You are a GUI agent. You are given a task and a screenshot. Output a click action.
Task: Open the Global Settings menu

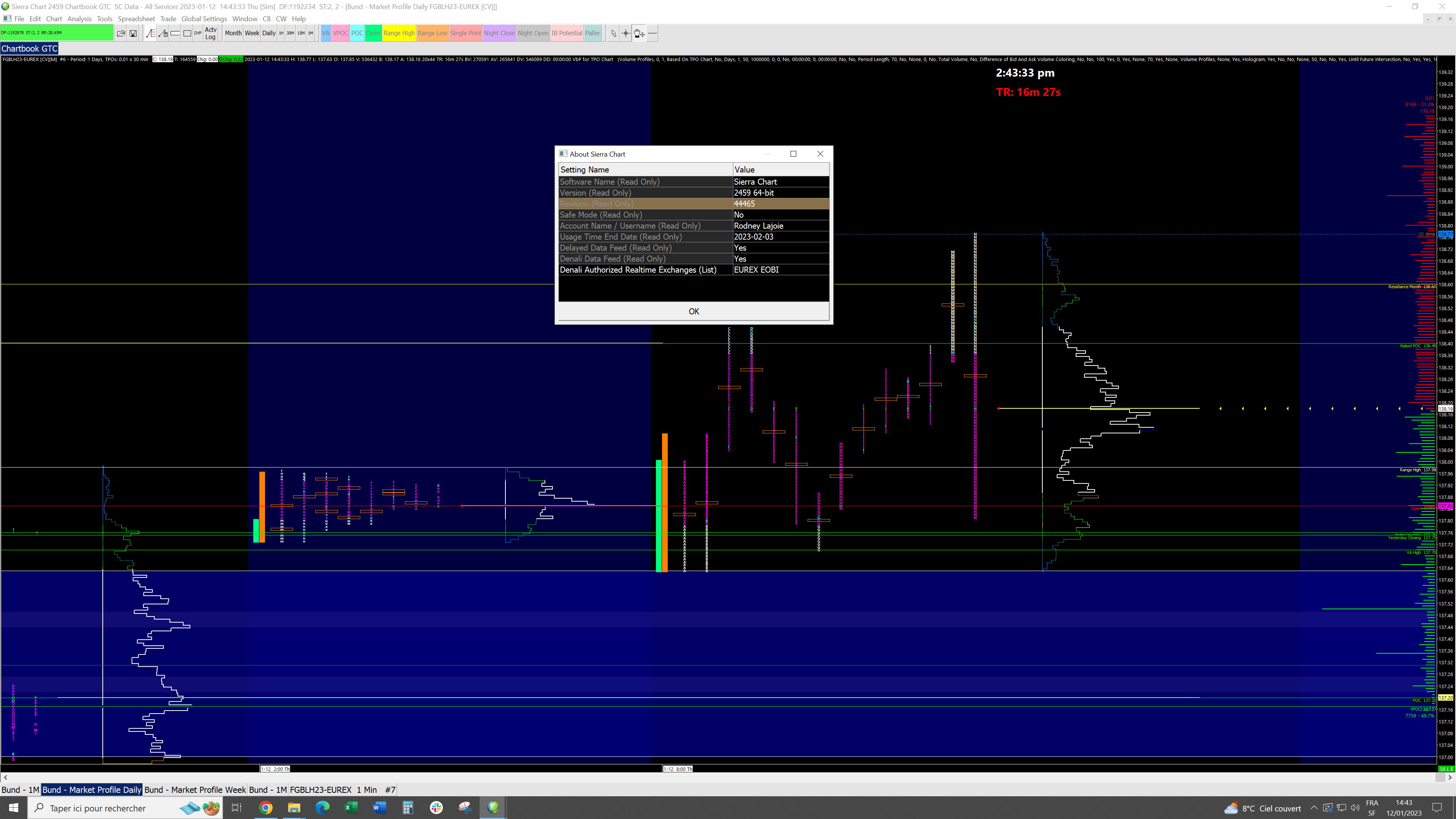[204, 19]
